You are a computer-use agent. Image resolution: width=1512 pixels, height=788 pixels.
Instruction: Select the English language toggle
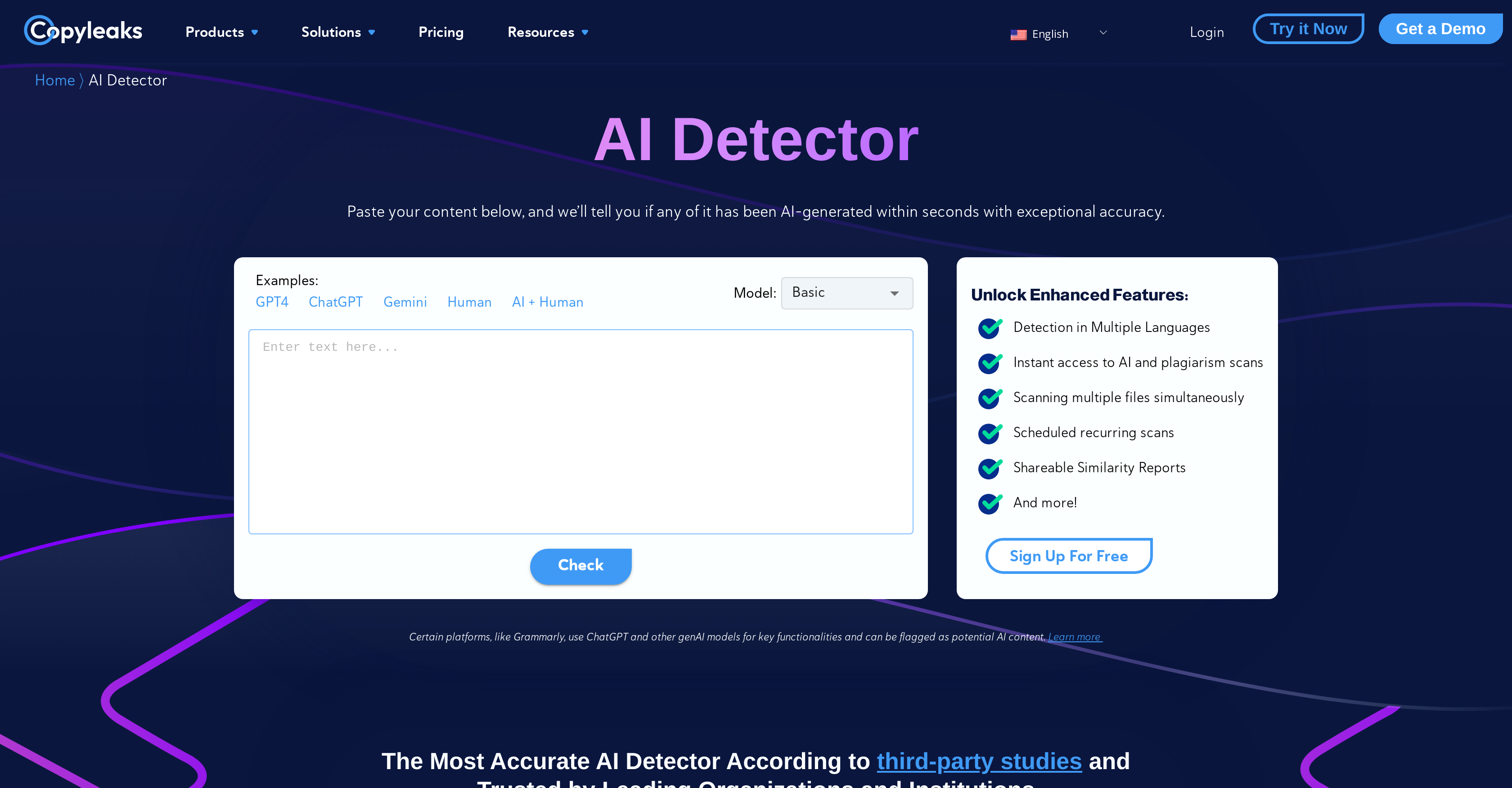click(x=1058, y=33)
